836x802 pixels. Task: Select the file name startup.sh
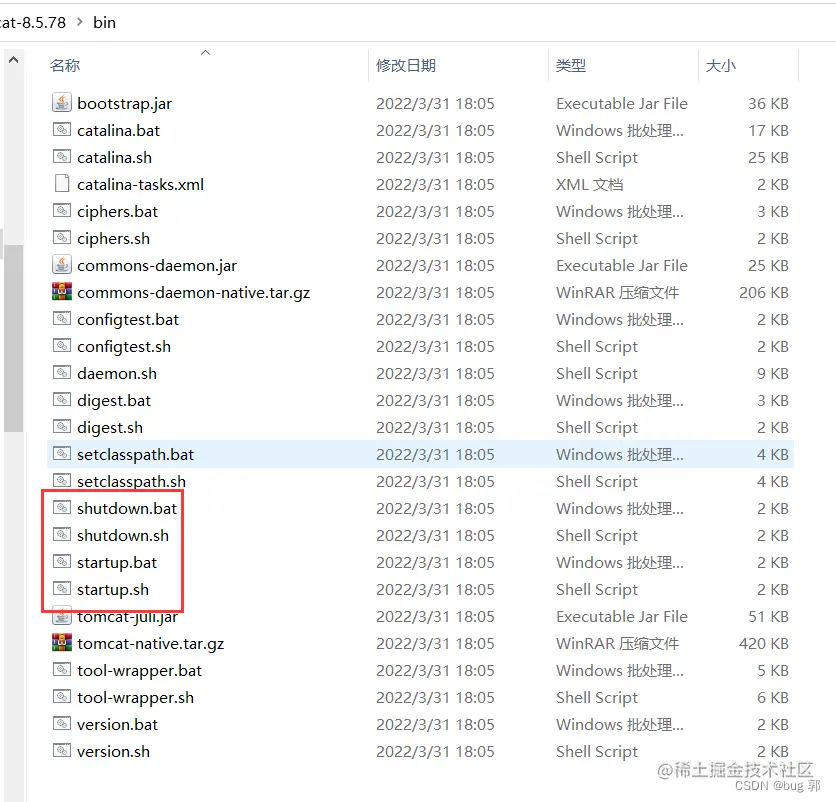pos(113,590)
